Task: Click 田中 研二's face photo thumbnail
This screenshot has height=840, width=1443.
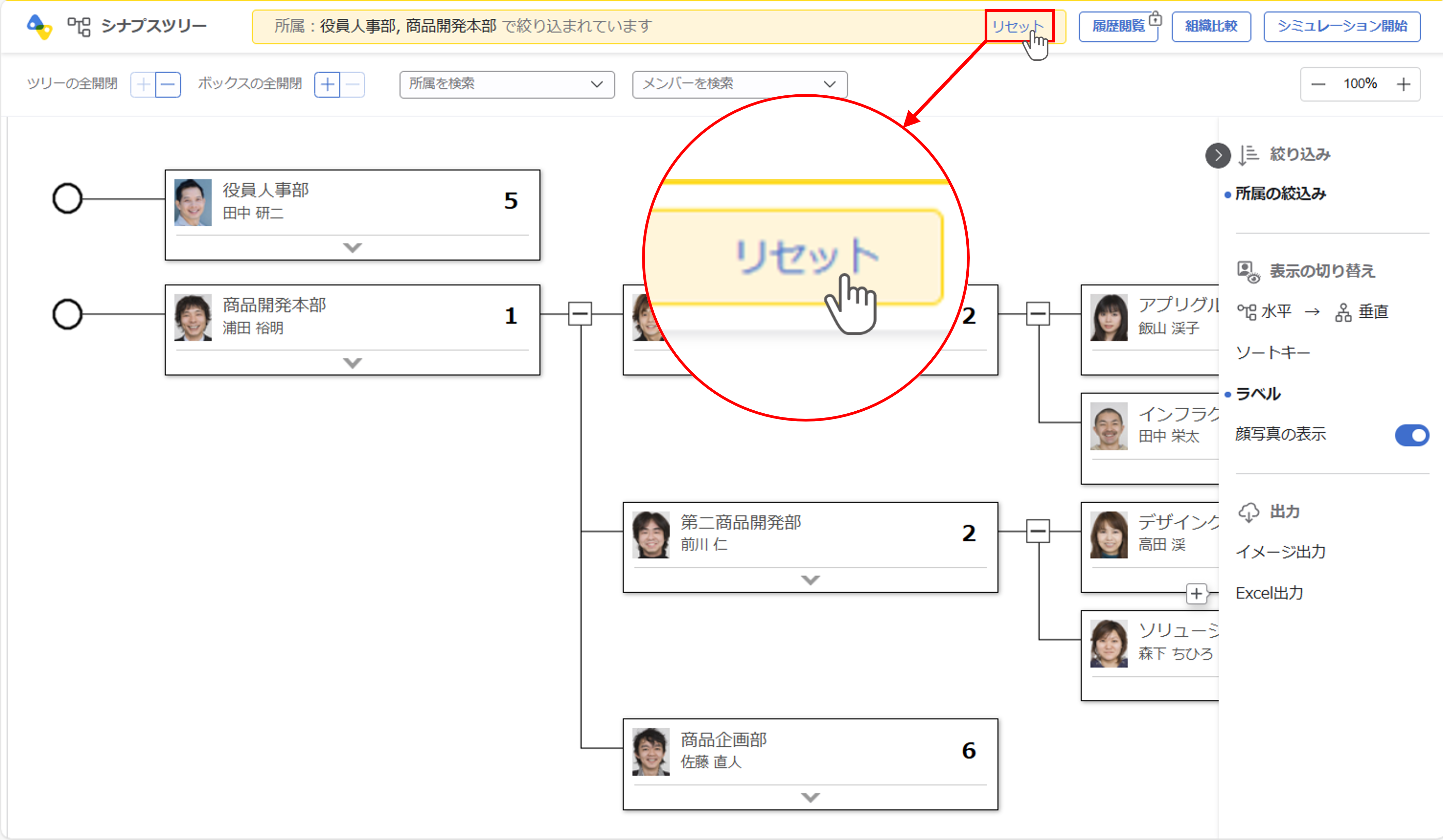Action: pyautogui.click(x=193, y=202)
